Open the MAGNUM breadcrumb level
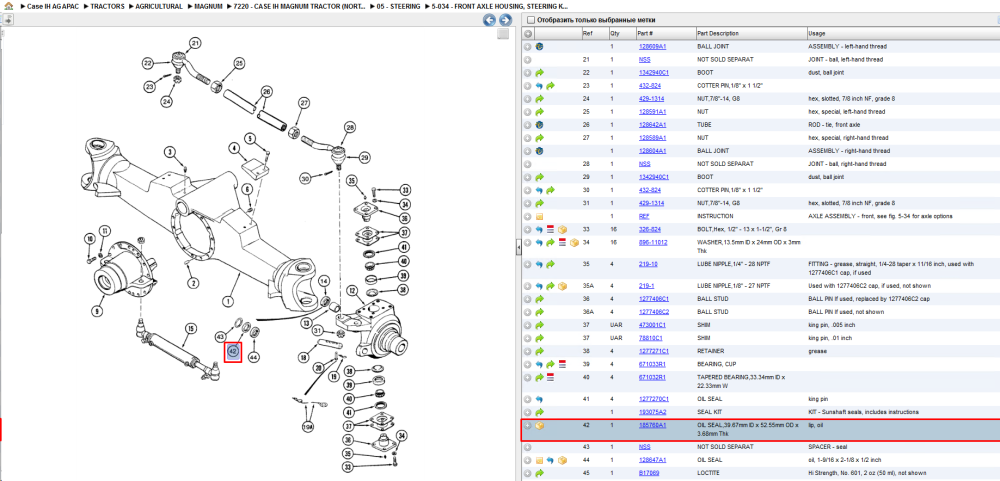 pyautogui.click(x=209, y=6)
